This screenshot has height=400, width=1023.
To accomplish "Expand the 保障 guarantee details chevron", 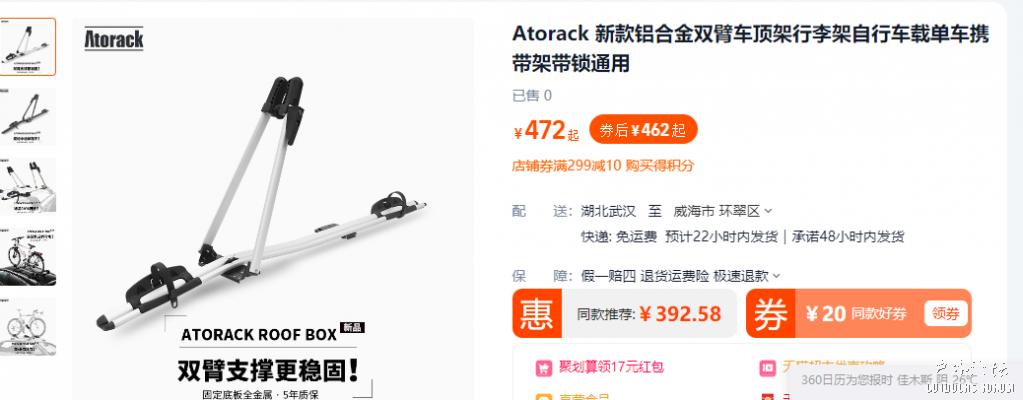I will [776, 276].
